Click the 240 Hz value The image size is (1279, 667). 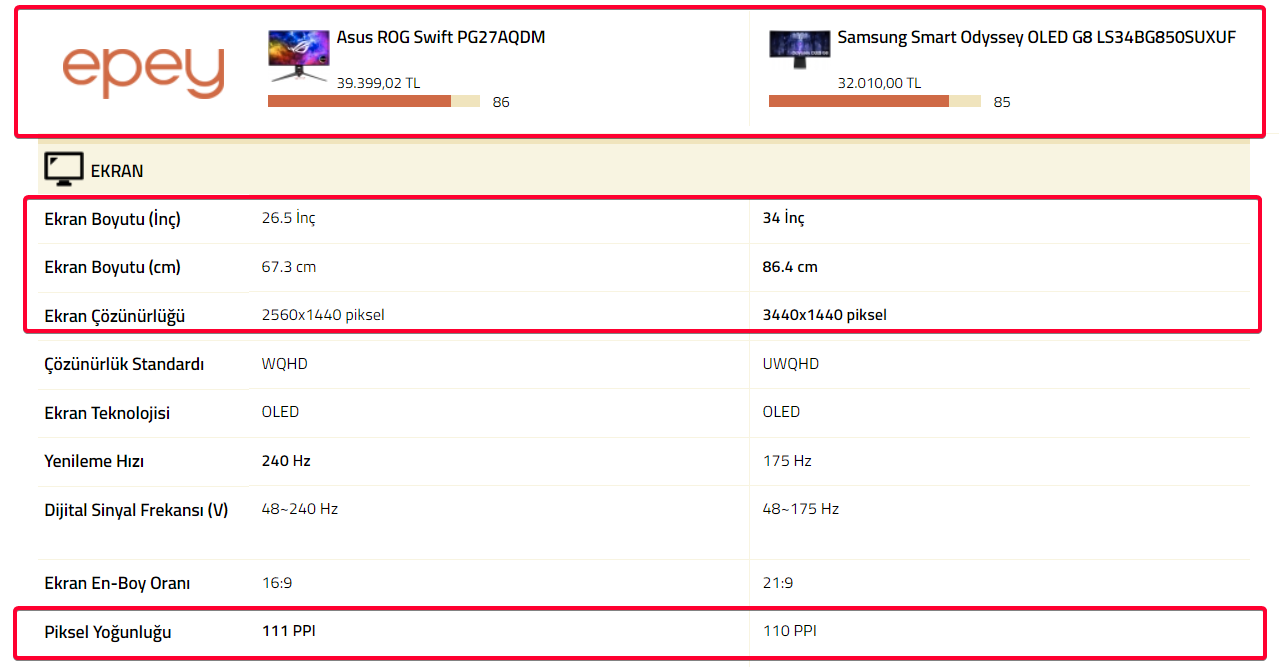[286, 461]
